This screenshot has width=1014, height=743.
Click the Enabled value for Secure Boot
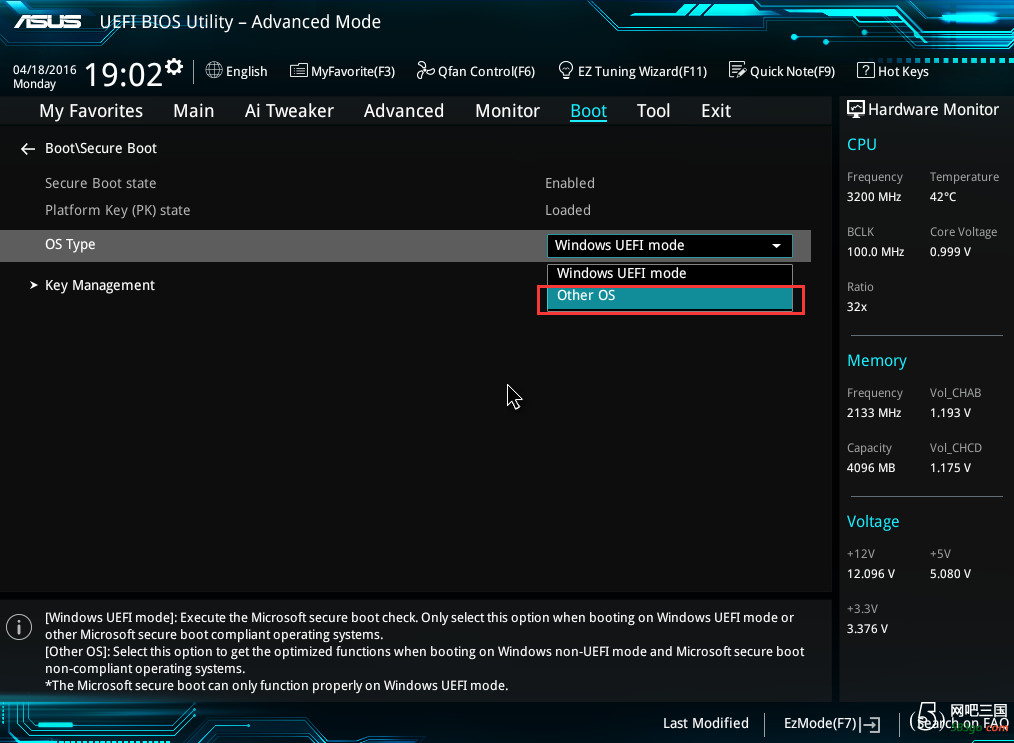pyautogui.click(x=570, y=183)
